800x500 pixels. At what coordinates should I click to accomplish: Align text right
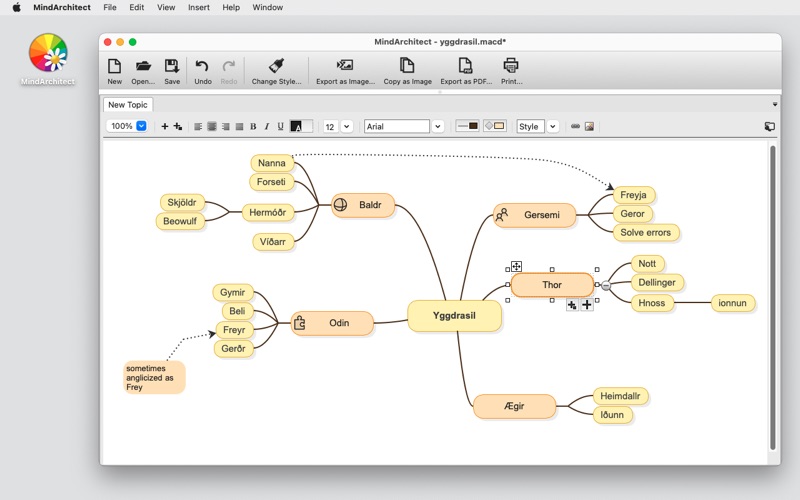(x=226, y=126)
